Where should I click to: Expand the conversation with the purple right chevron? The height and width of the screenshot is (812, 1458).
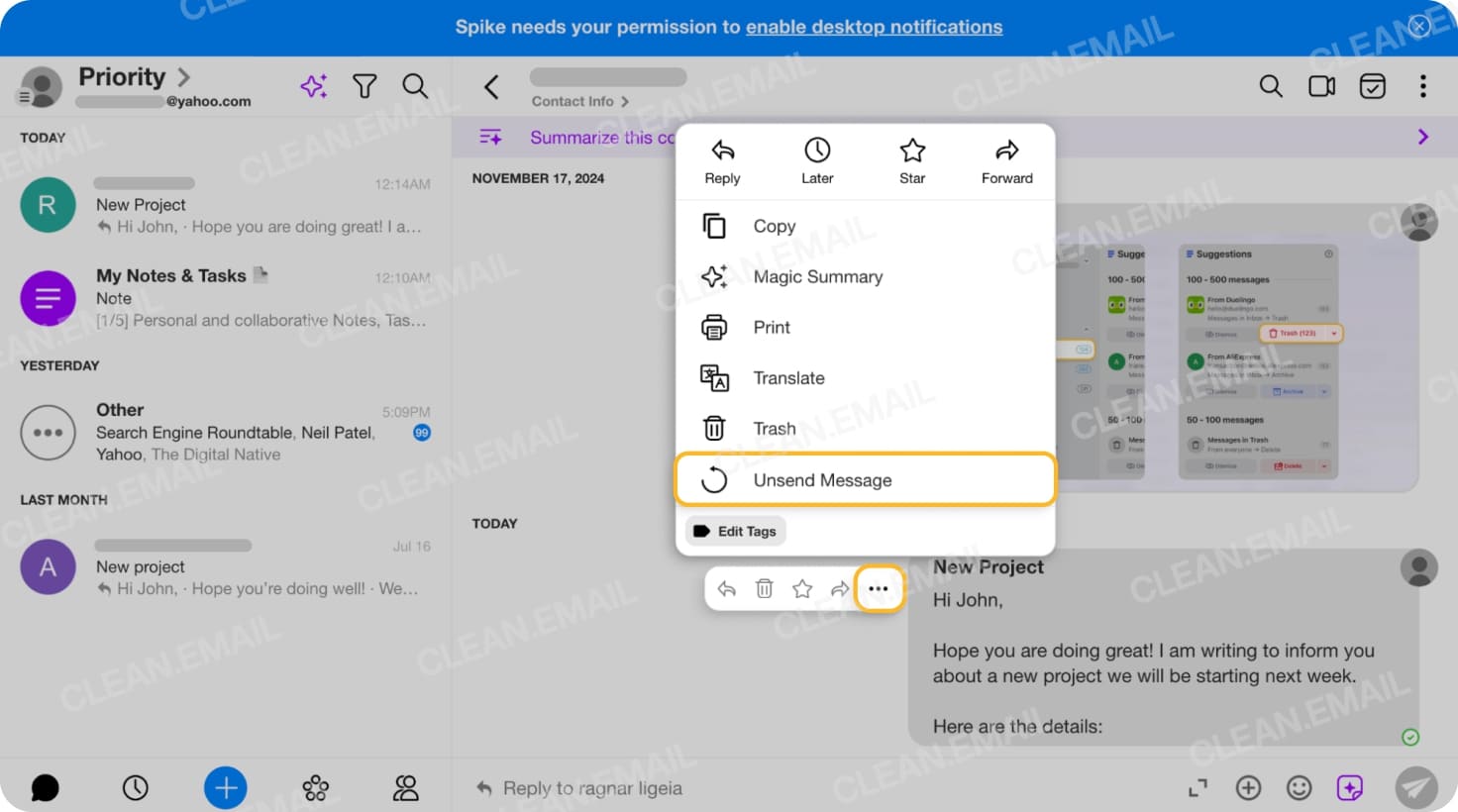[x=1423, y=138]
